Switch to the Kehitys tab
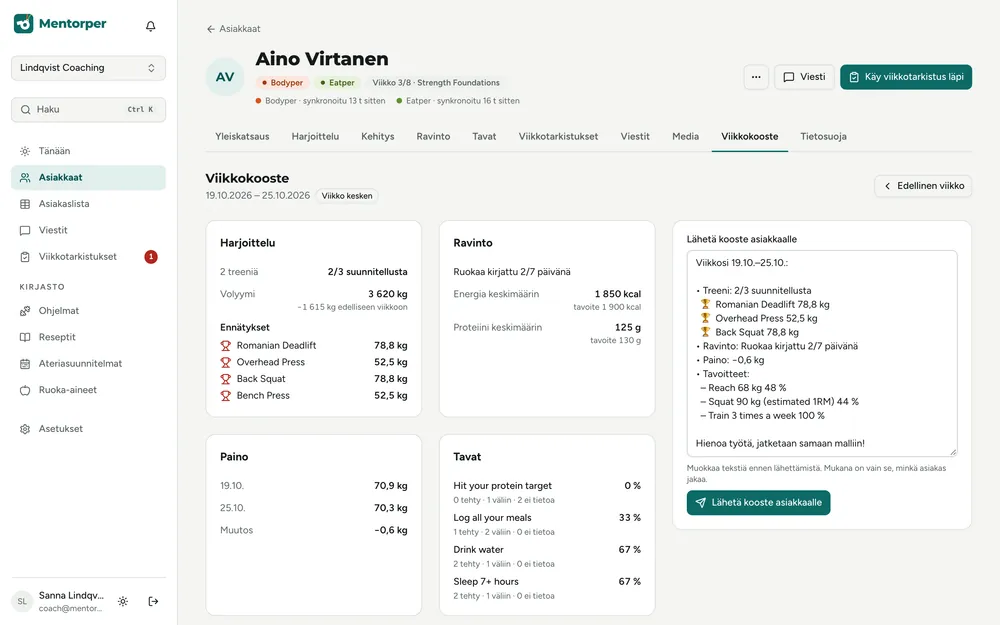 pos(378,136)
